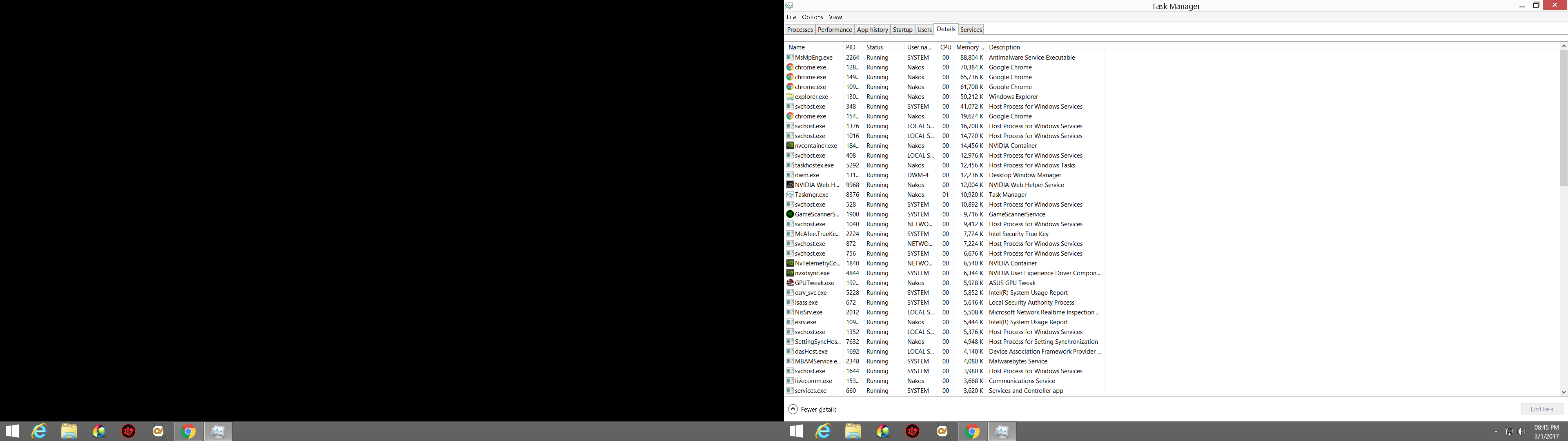Viewport: 1568px width, 441px height.
Task: Open the Options menu
Action: [x=812, y=17]
